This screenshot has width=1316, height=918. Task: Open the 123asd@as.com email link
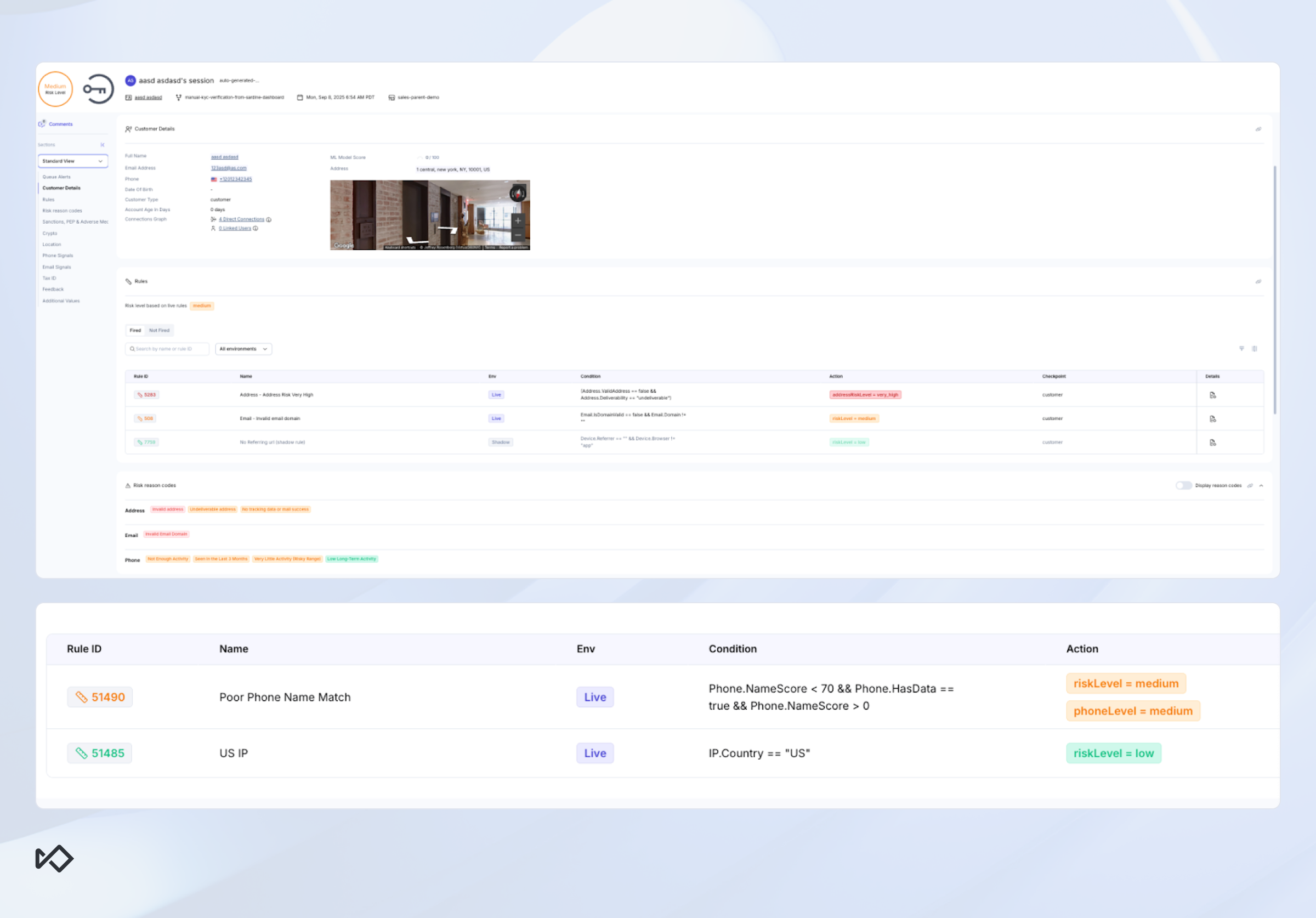[x=228, y=167]
